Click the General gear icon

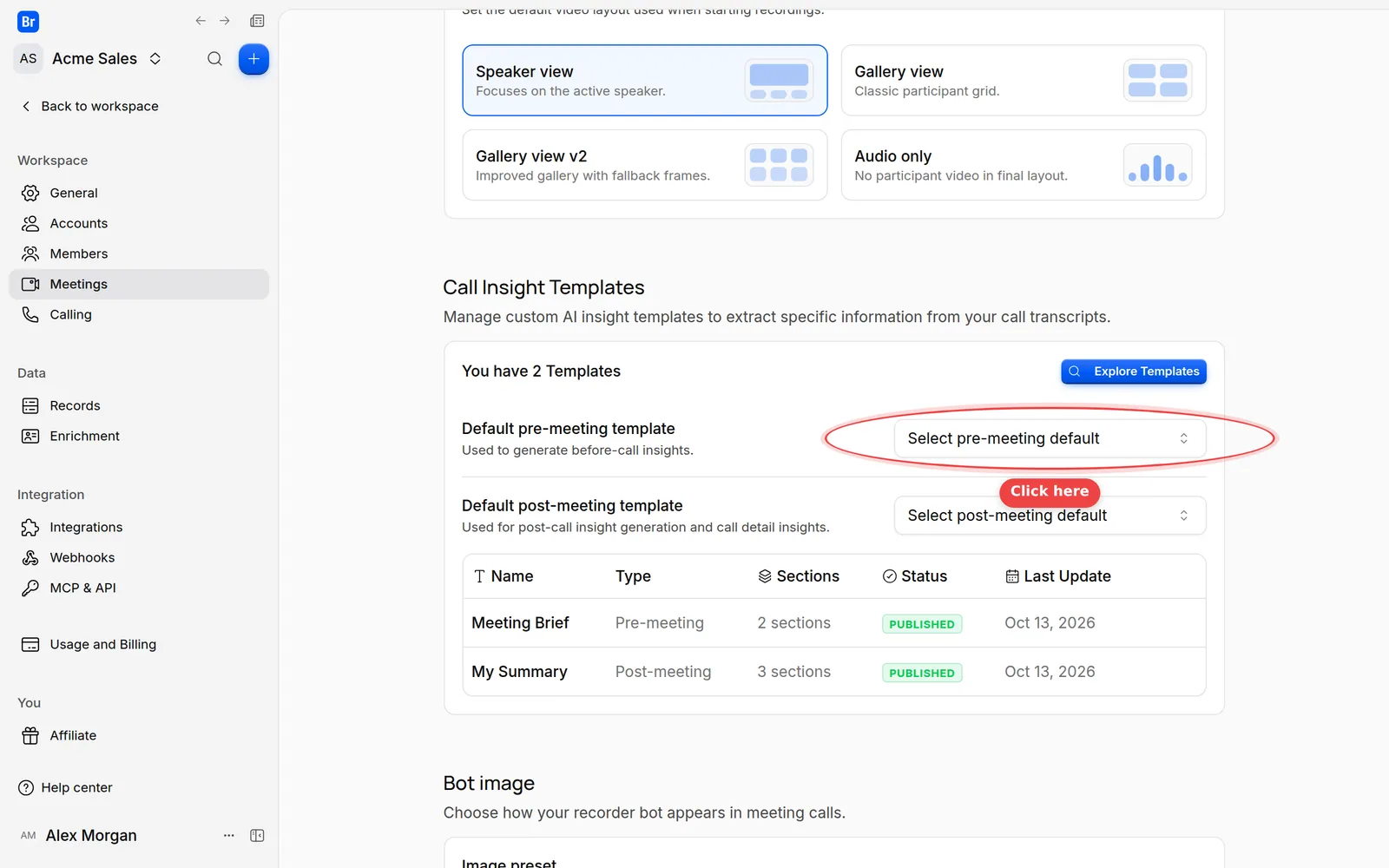click(x=30, y=193)
